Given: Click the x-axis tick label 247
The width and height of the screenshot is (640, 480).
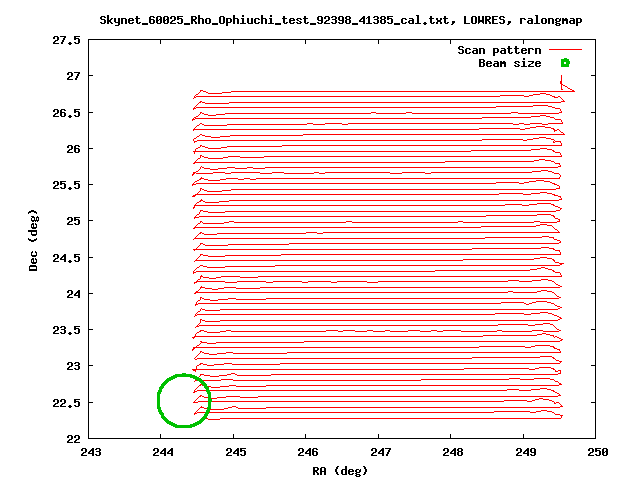Looking at the screenshot, I should tap(380, 452).
